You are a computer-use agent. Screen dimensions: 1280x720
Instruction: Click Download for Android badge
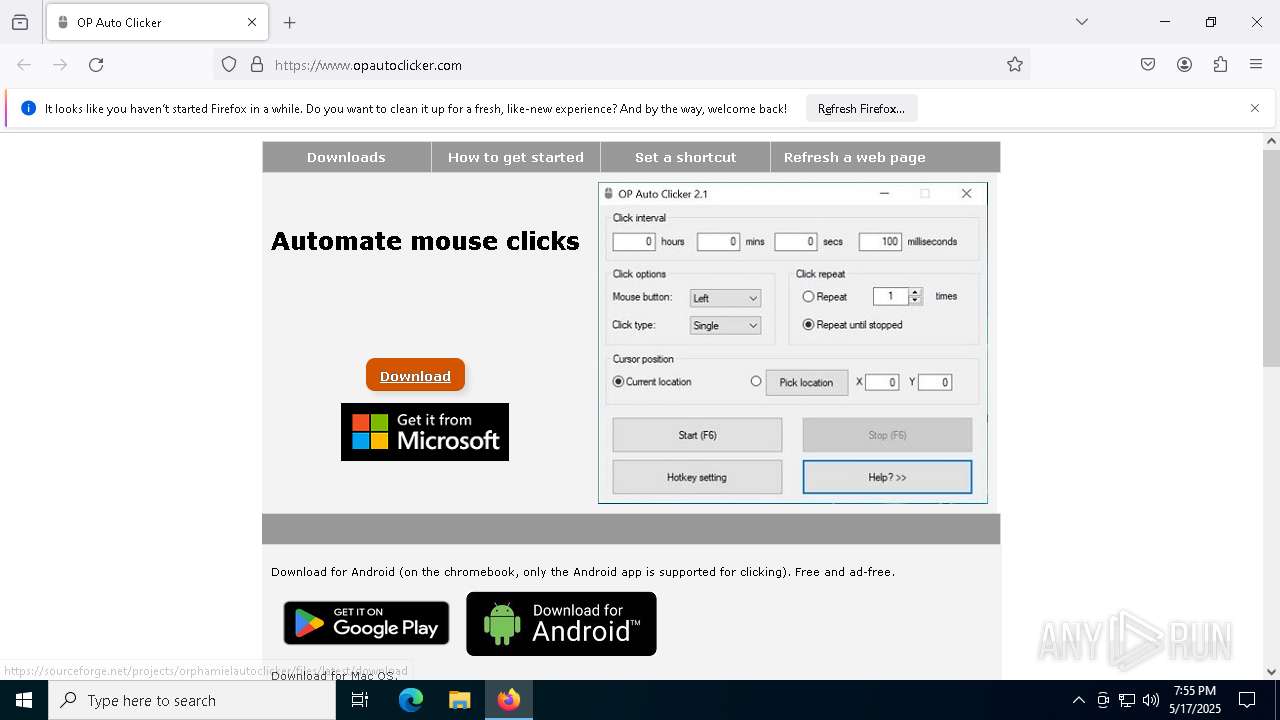pos(561,624)
